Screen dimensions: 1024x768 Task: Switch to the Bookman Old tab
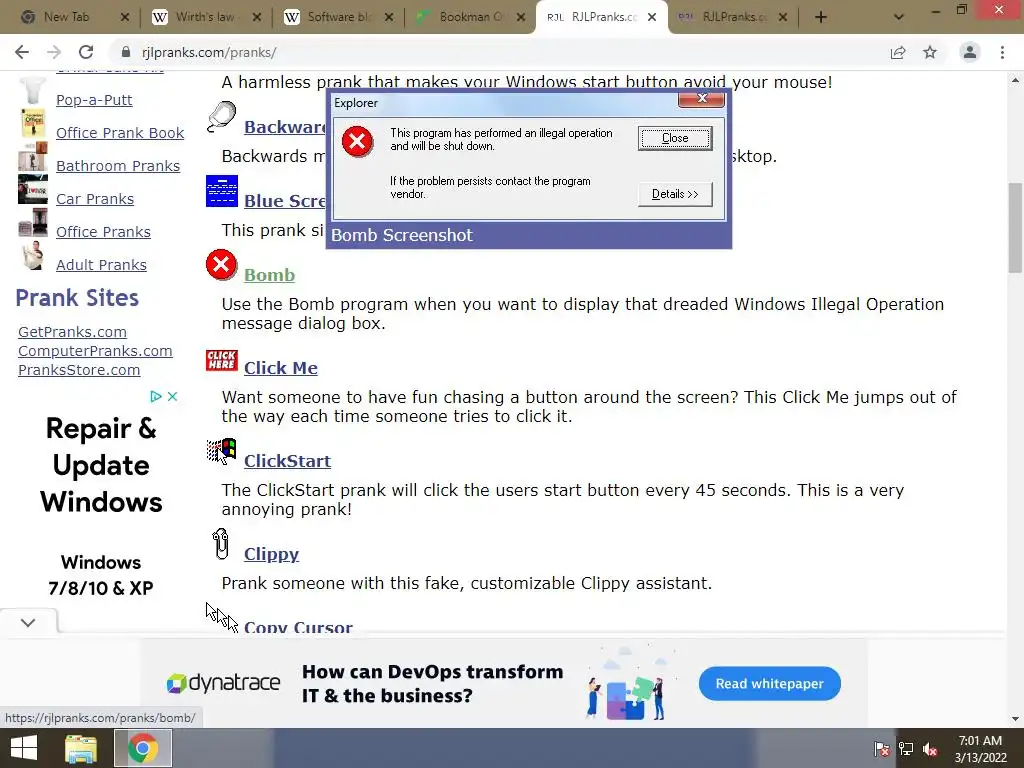click(x=468, y=17)
